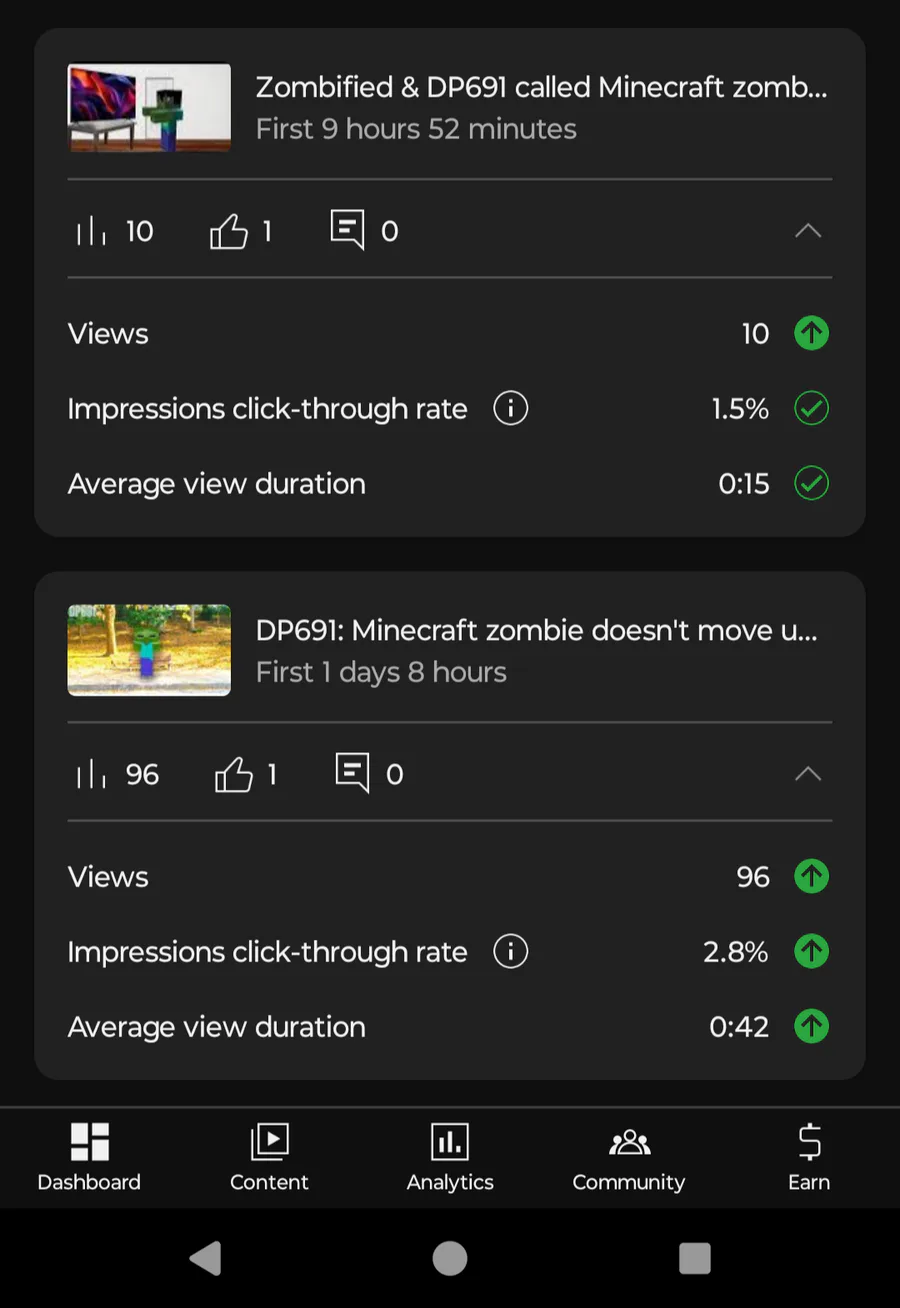Open the Dashboard tab
The width and height of the screenshot is (900, 1308).
pyautogui.click(x=89, y=1157)
